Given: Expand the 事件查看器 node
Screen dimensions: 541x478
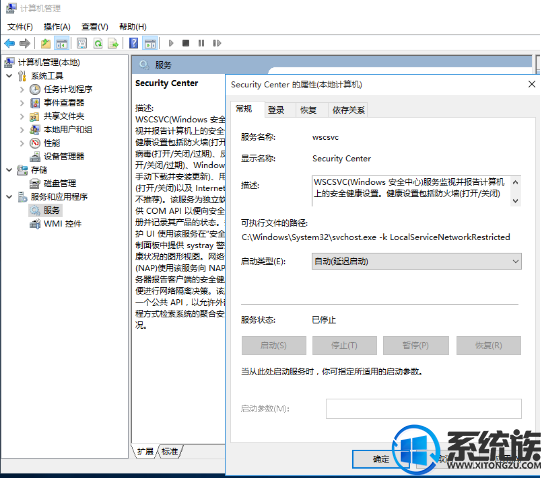Looking at the screenshot, I should coord(22,103).
